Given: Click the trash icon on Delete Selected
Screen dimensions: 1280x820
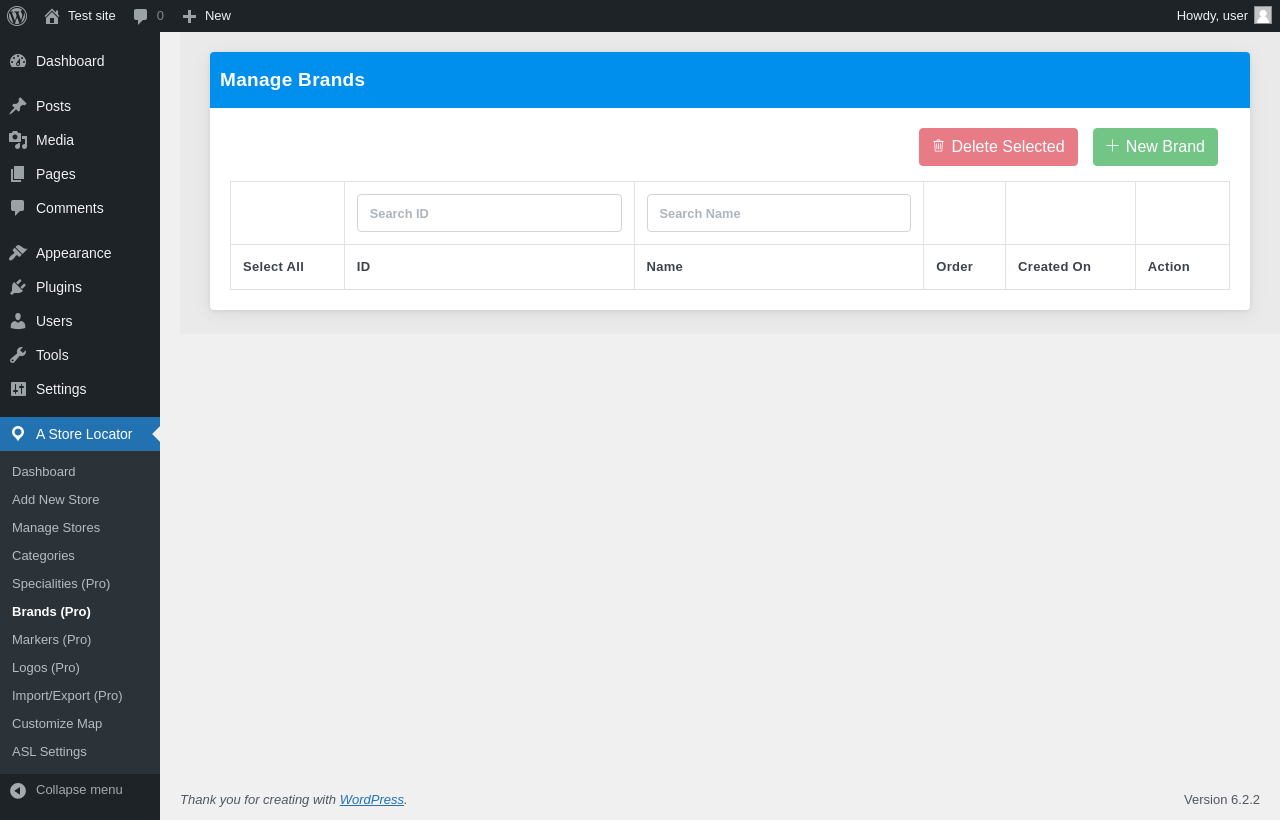Looking at the screenshot, I should pos(938,146).
